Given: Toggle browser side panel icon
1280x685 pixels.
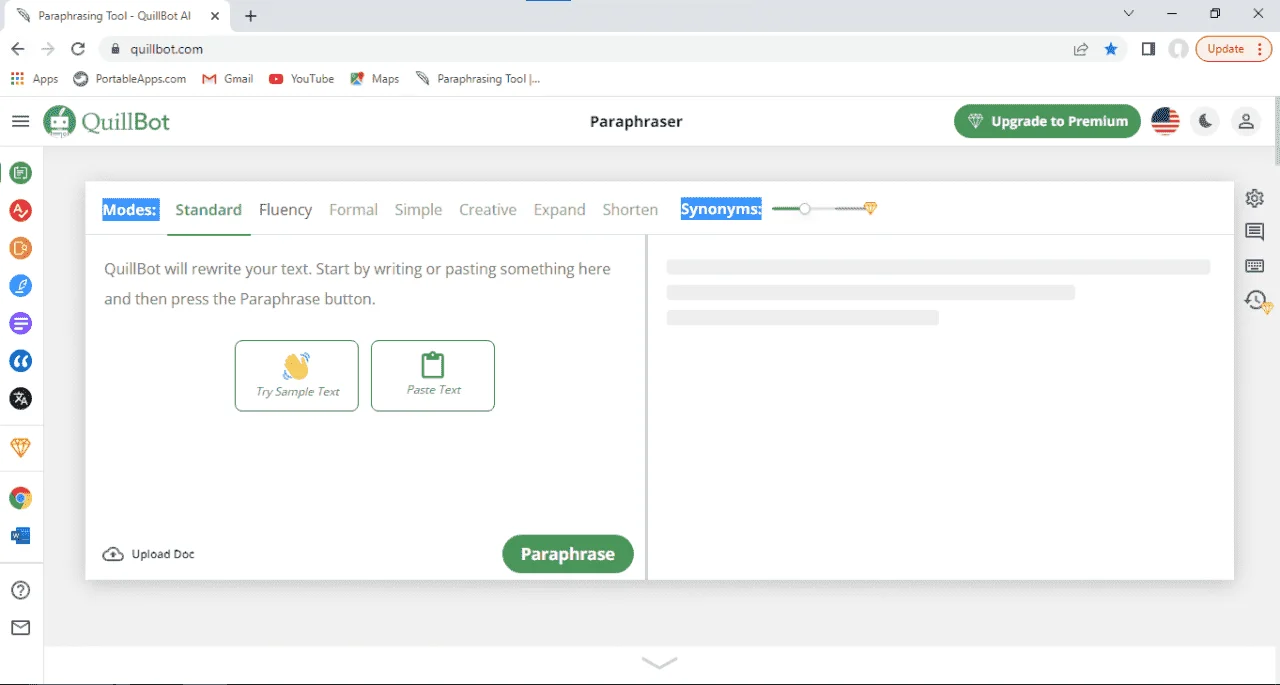Looking at the screenshot, I should click(1148, 49).
